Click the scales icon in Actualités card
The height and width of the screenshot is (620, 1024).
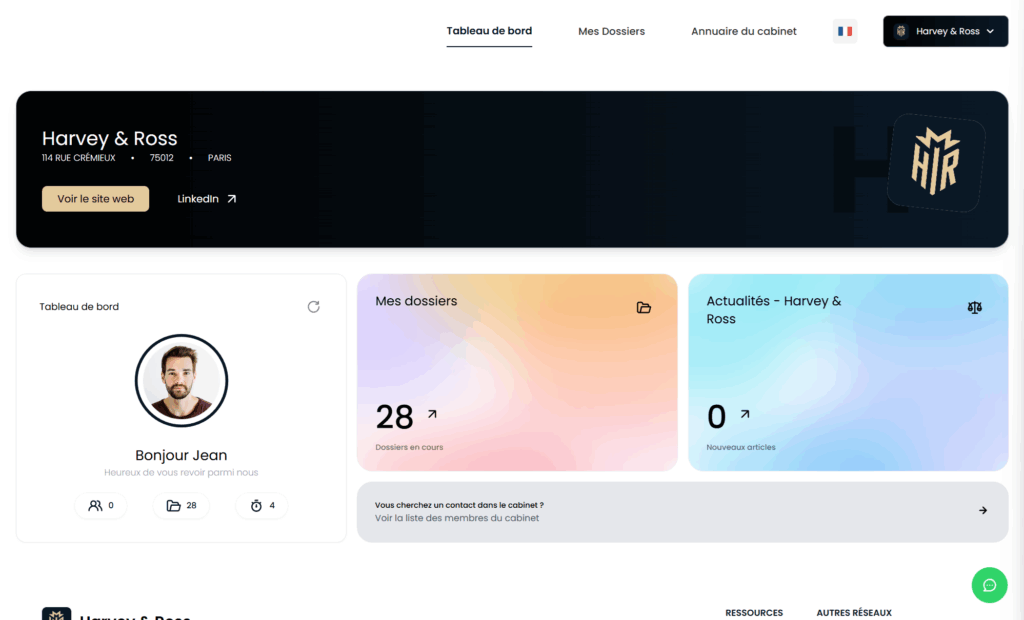point(974,307)
